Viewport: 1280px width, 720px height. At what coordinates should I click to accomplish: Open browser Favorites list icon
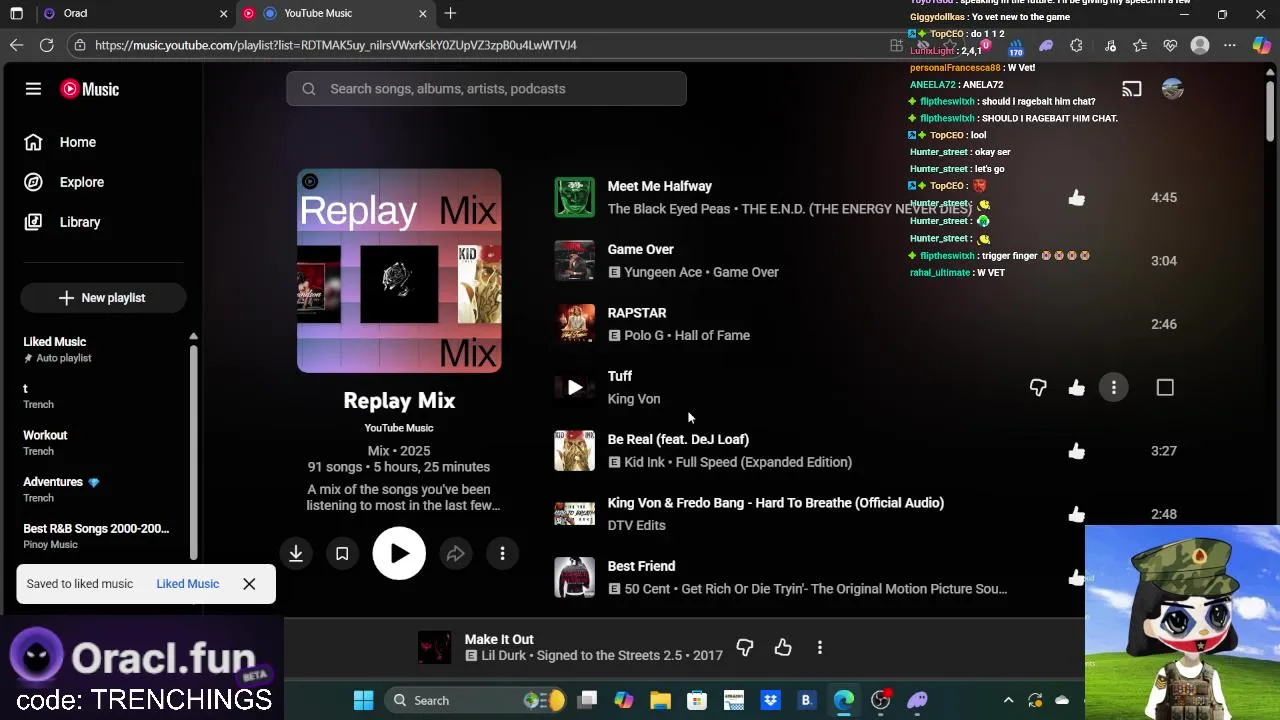(1140, 45)
